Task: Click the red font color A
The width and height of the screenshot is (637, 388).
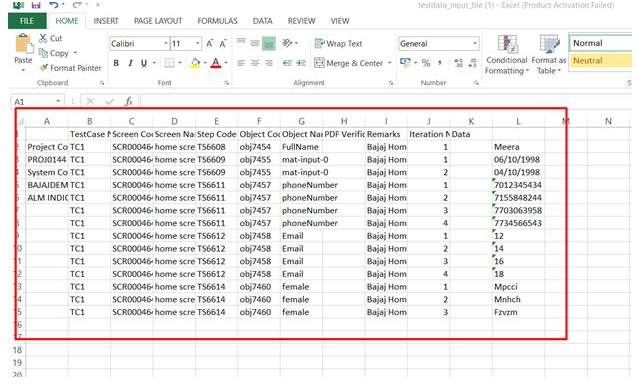Action: [216, 63]
